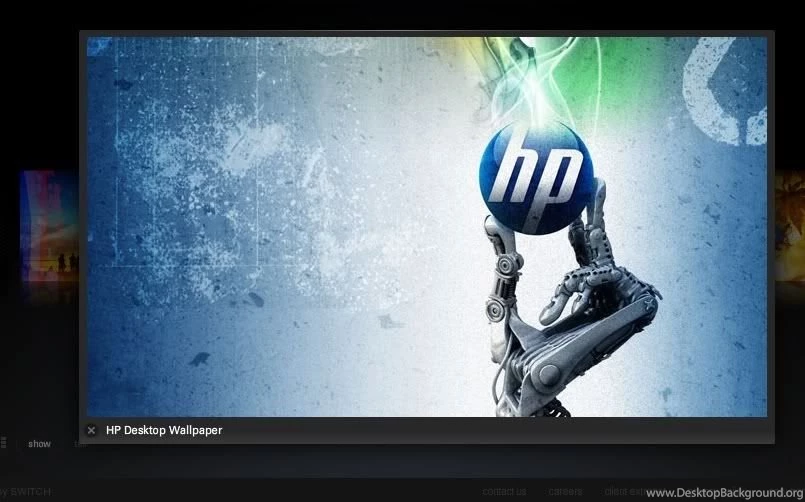Open the "careers" footer link
Screen dimensions: 805x502
pos(565,492)
